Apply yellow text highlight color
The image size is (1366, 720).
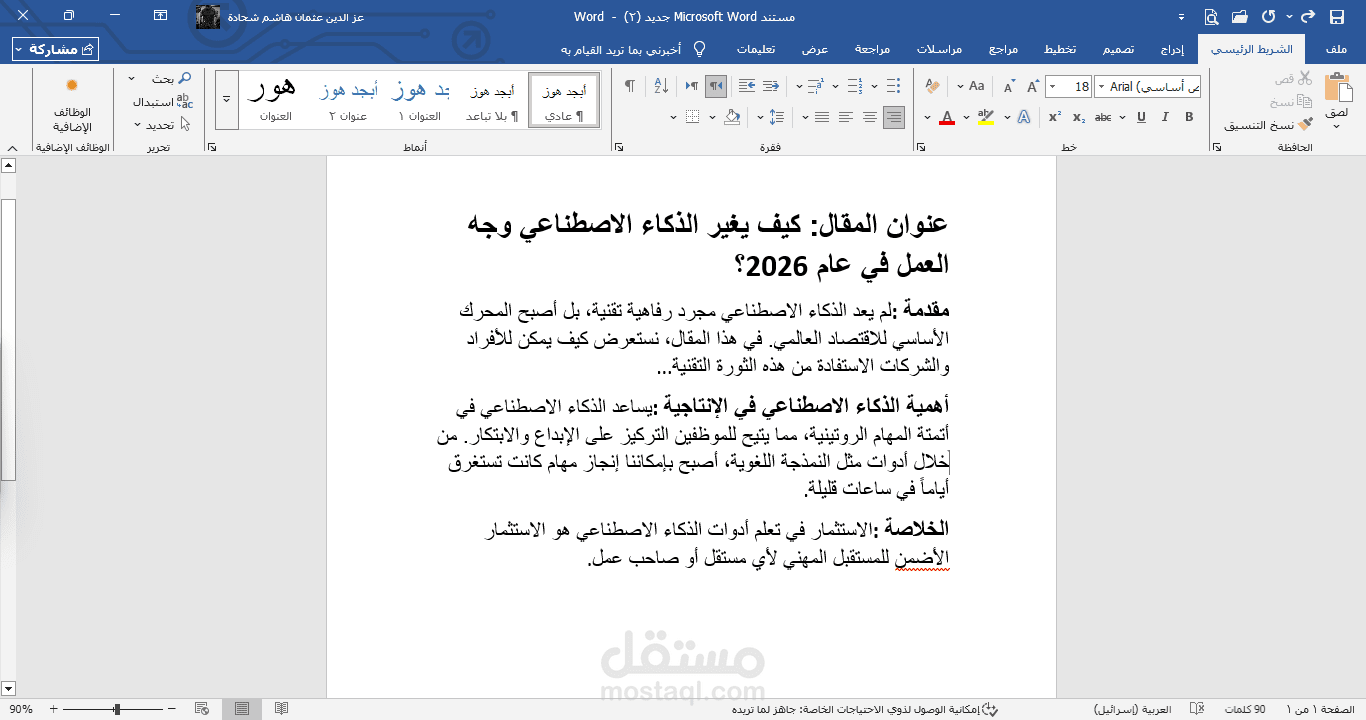(986, 116)
